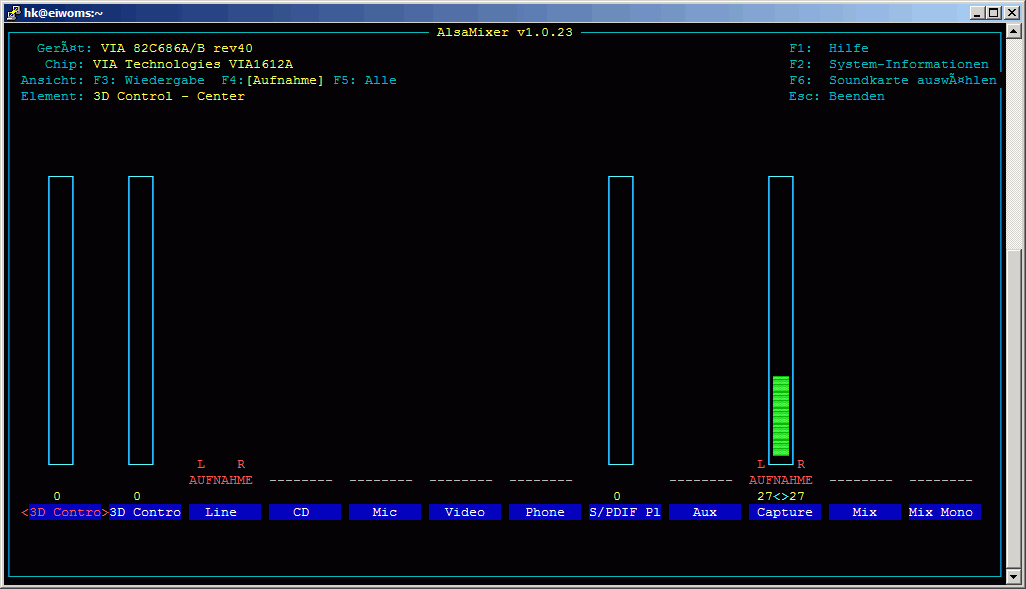The height and width of the screenshot is (589, 1026).
Task: Select the CD channel label
Action: 305,512
